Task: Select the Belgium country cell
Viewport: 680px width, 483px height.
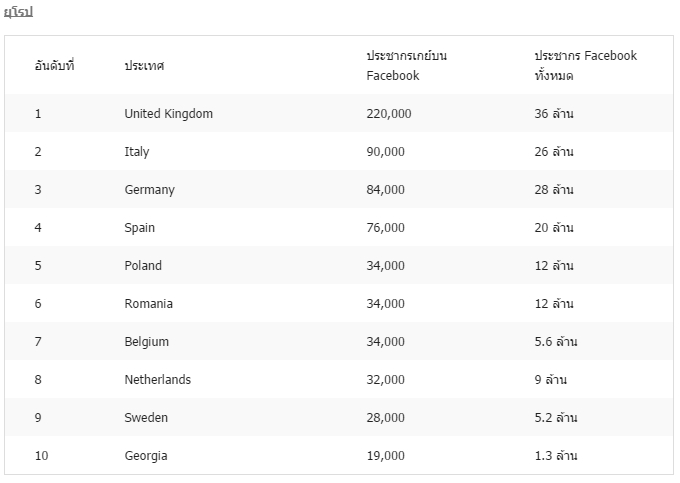Action: [147, 342]
